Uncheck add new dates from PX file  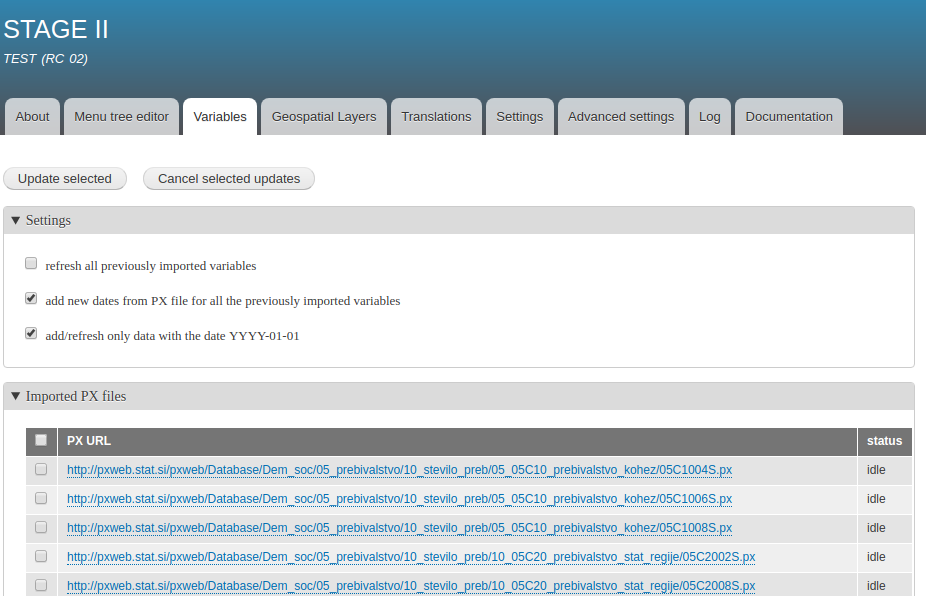point(31,298)
